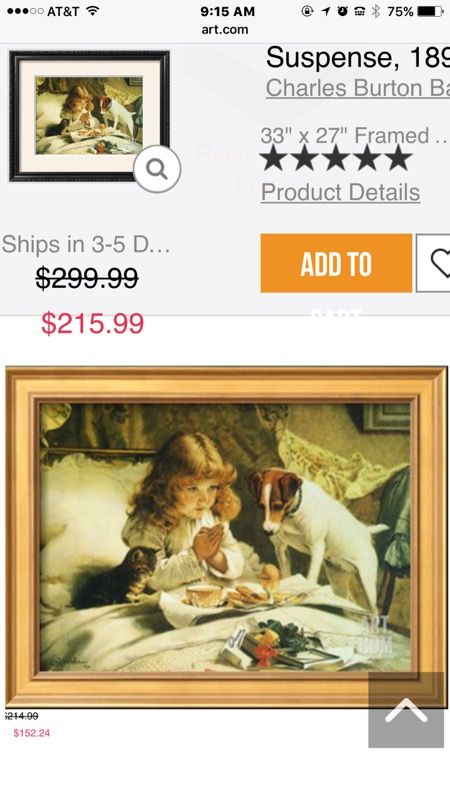Tap the $215.99 sale price
Viewport: 450px width, 800px height.
coord(92,323)
